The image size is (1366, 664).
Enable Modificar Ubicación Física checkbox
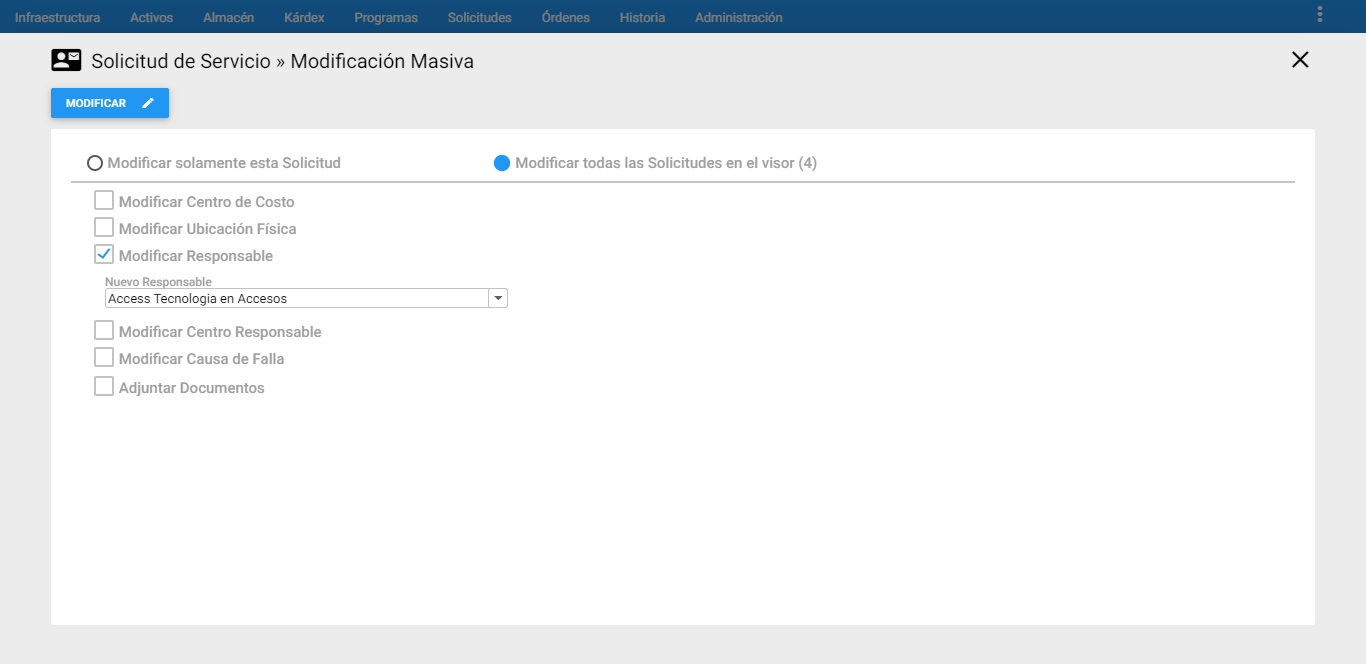104,227
